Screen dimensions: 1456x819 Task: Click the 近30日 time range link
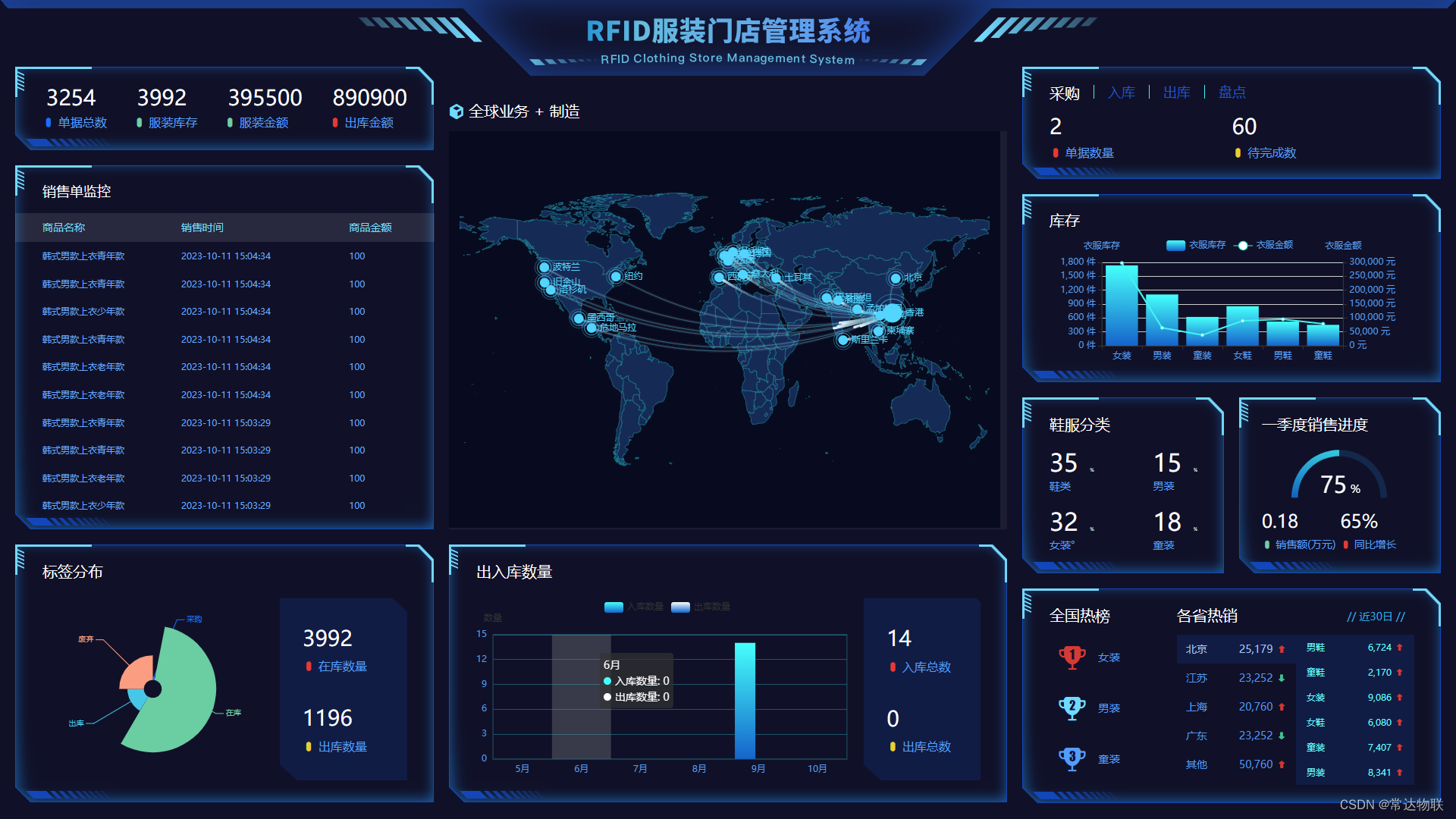pos(1376,617)
